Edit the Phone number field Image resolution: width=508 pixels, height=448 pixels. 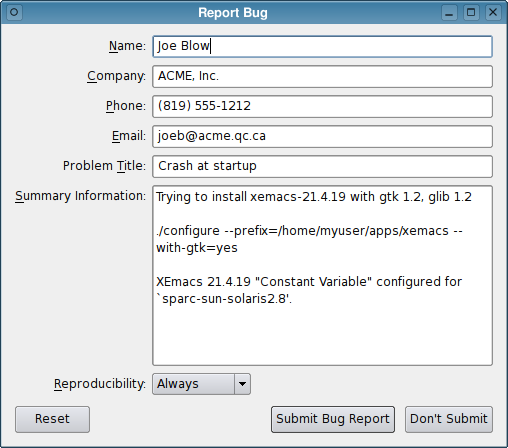click(x=322, y=106)
